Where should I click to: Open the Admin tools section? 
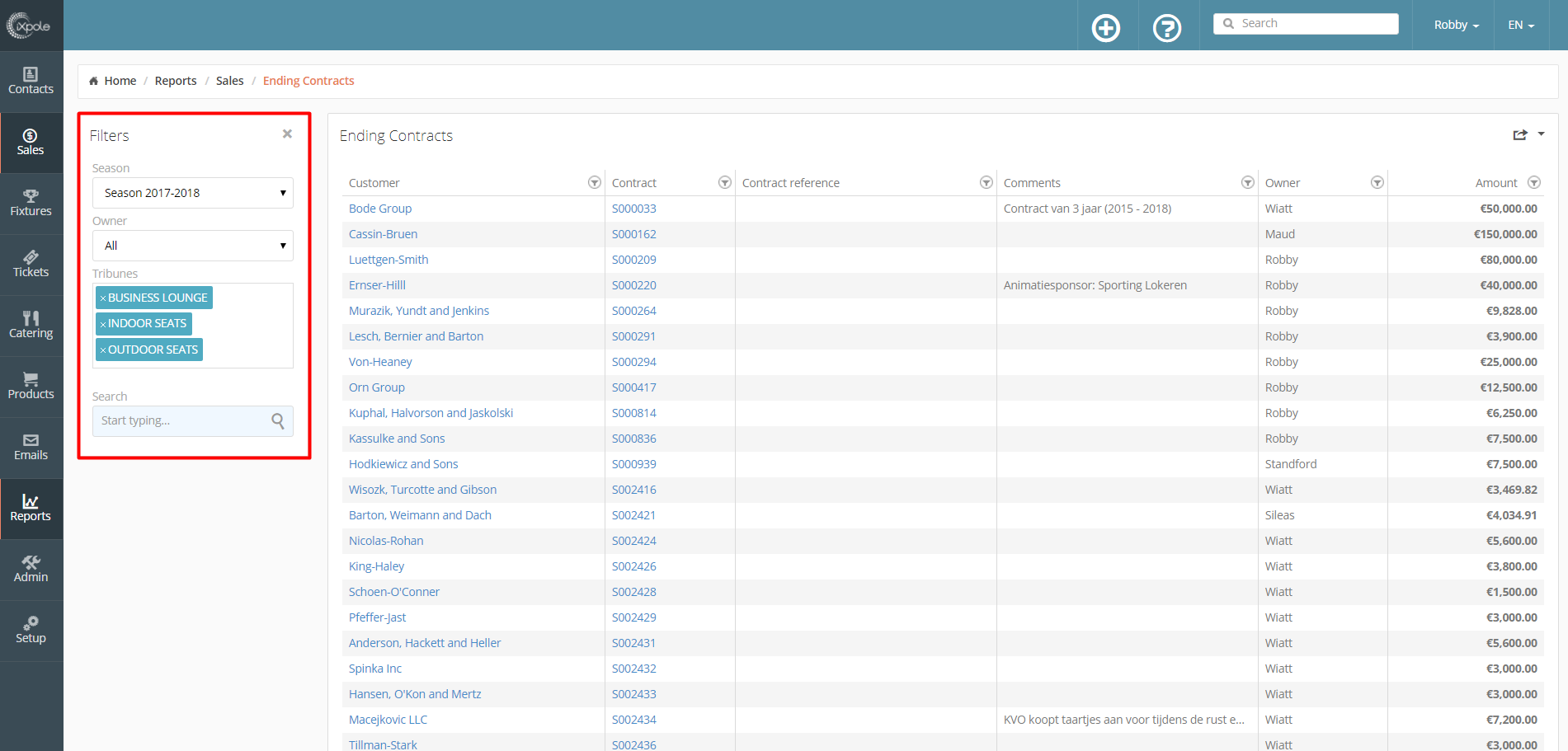pyautogui.click(x=31, y=569)
